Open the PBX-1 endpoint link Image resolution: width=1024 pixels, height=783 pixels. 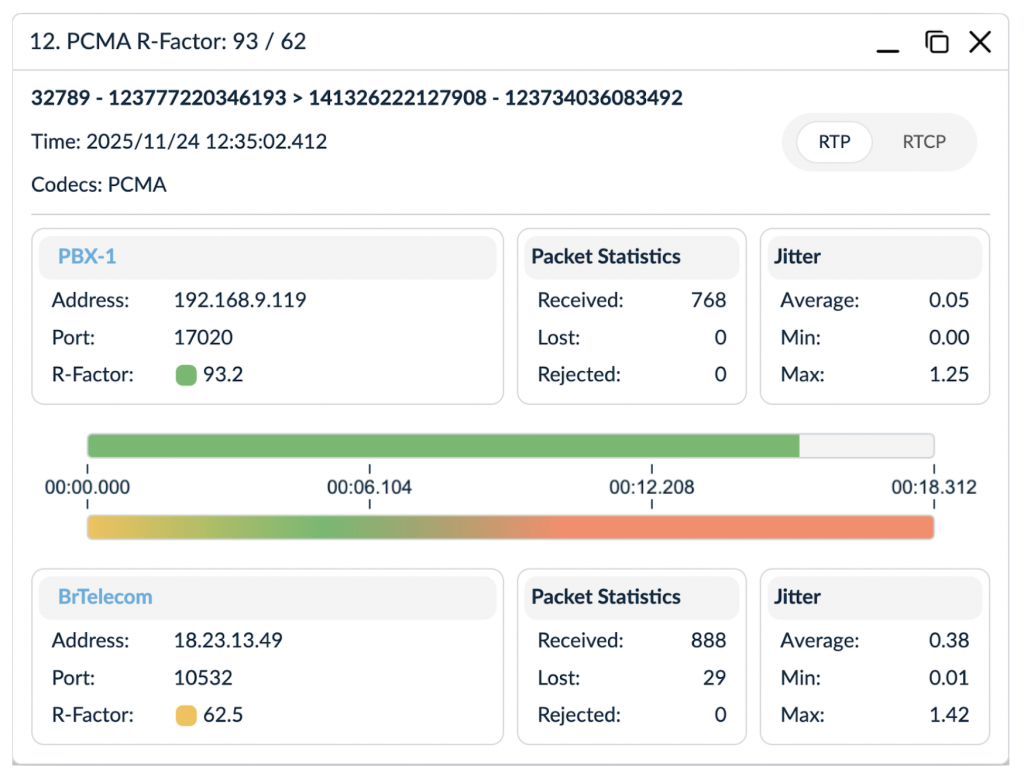(x=85, y=257)
